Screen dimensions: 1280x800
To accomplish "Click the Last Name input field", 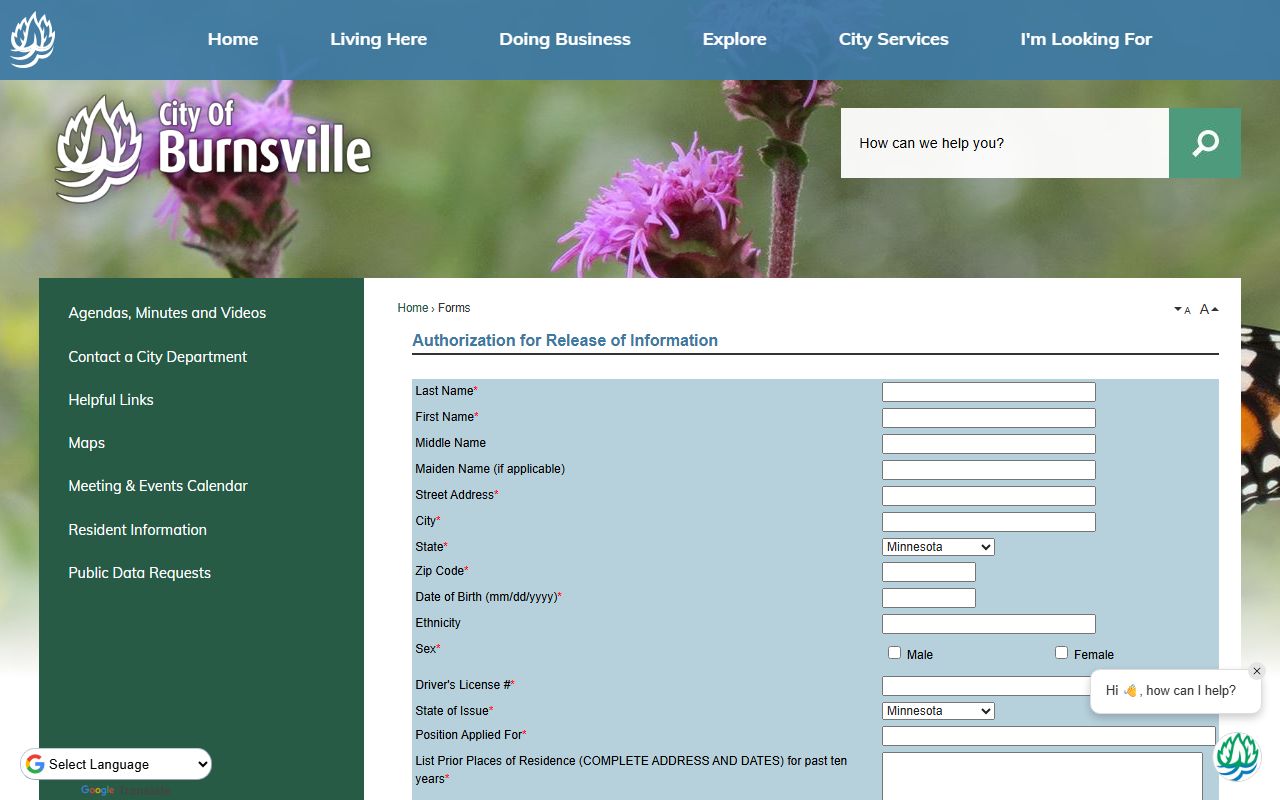I will tap(989, 392).
